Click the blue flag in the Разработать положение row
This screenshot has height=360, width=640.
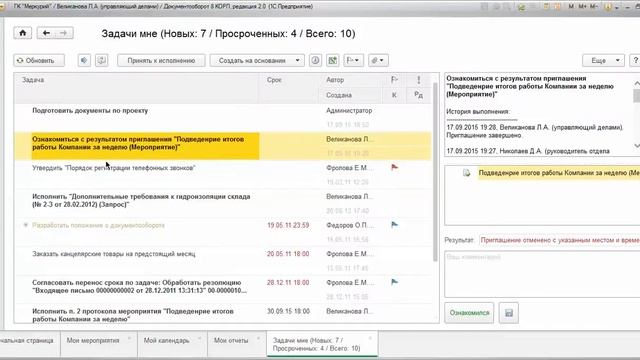[x=394, y=225]
